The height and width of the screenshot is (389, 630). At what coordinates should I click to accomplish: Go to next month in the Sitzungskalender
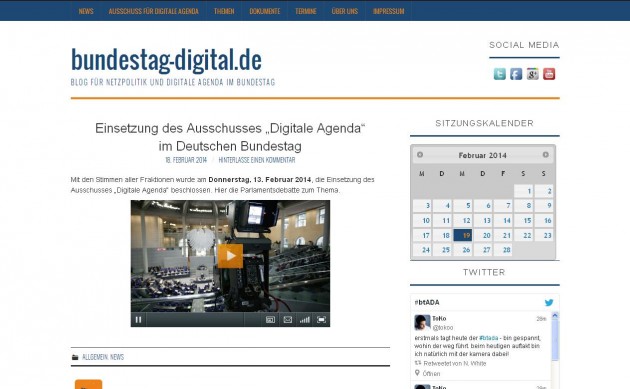click(546, 155)
